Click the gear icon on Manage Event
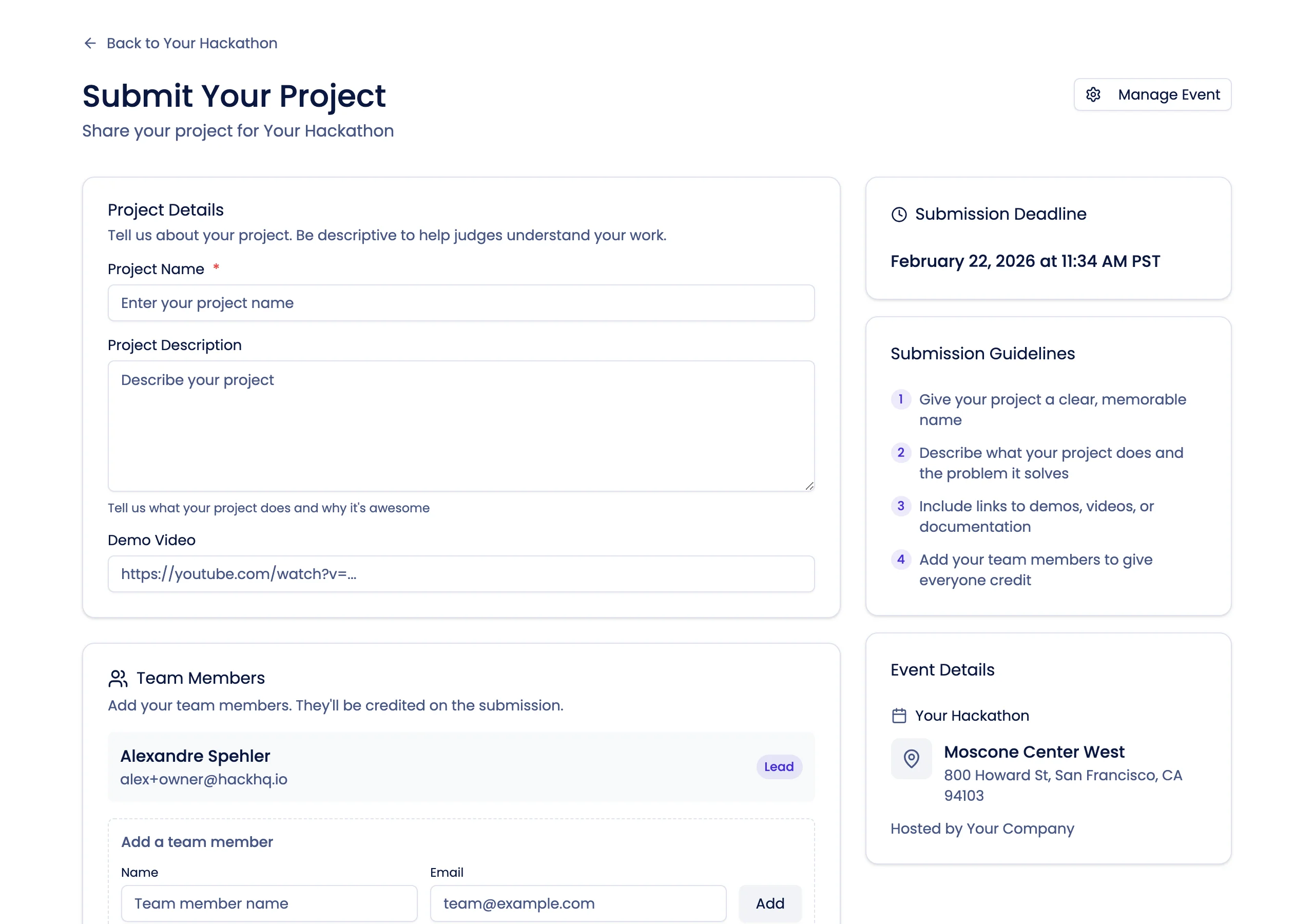The height and width of the screenshot is (924, 1314). [x=1094, y=94]
